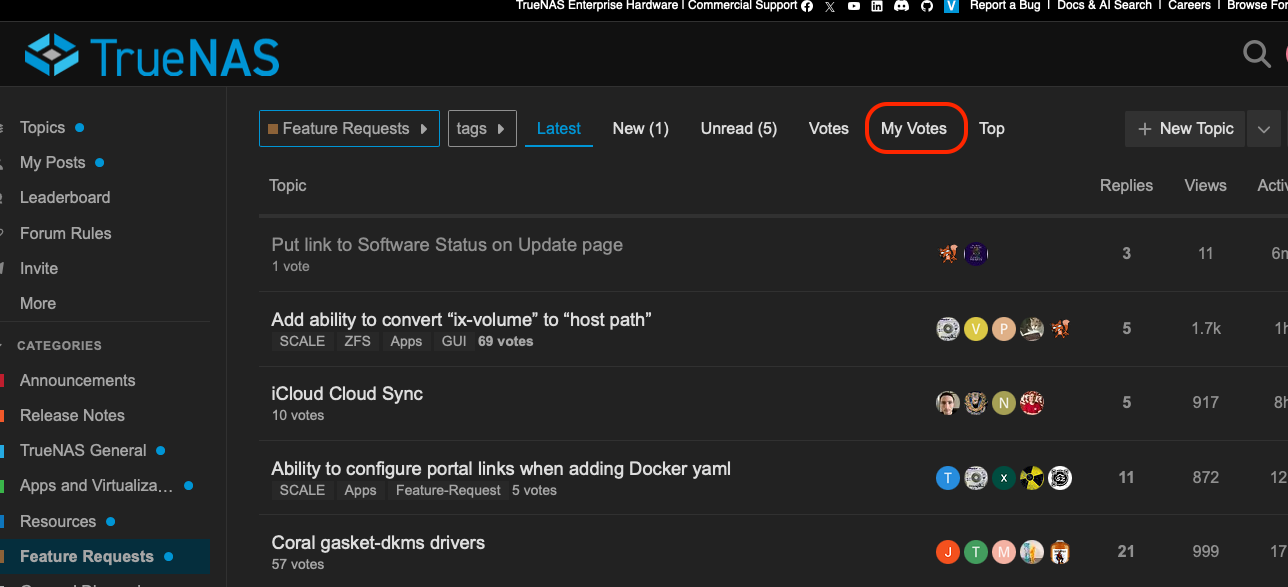The height and width of the screenshot is (587, 1288).
Task: Click the Report a Bug link
Action: [1005, 6]
